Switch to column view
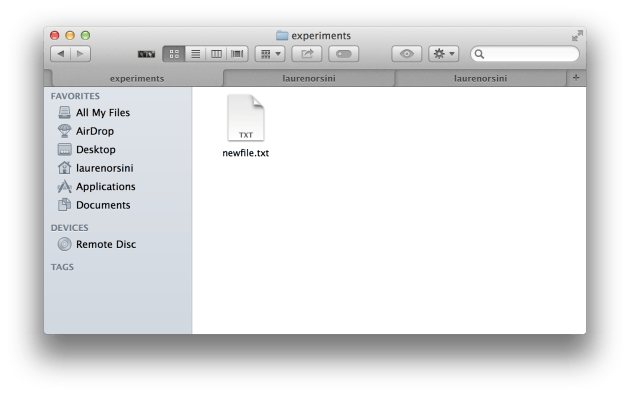 tap(216, 54)
